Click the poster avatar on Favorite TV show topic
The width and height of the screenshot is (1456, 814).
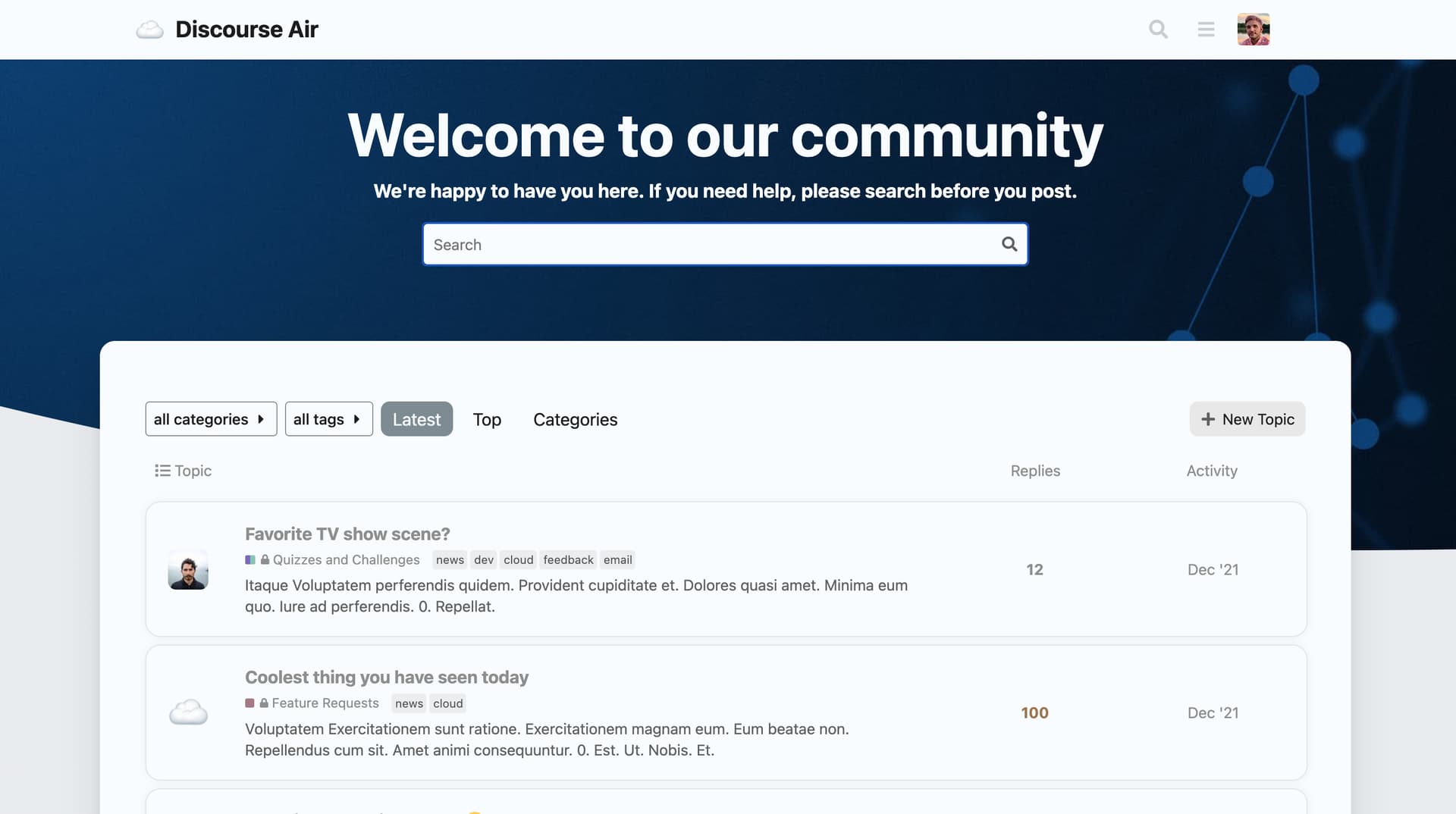188,569
